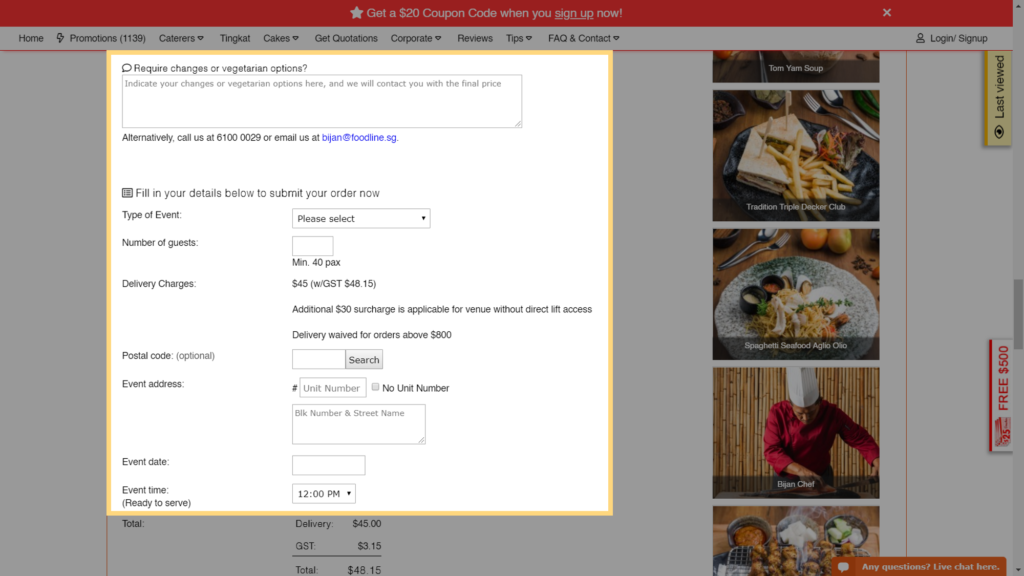1024x576 pixels.
Task: Click the postal code Search button
Action: coord(364,360)
